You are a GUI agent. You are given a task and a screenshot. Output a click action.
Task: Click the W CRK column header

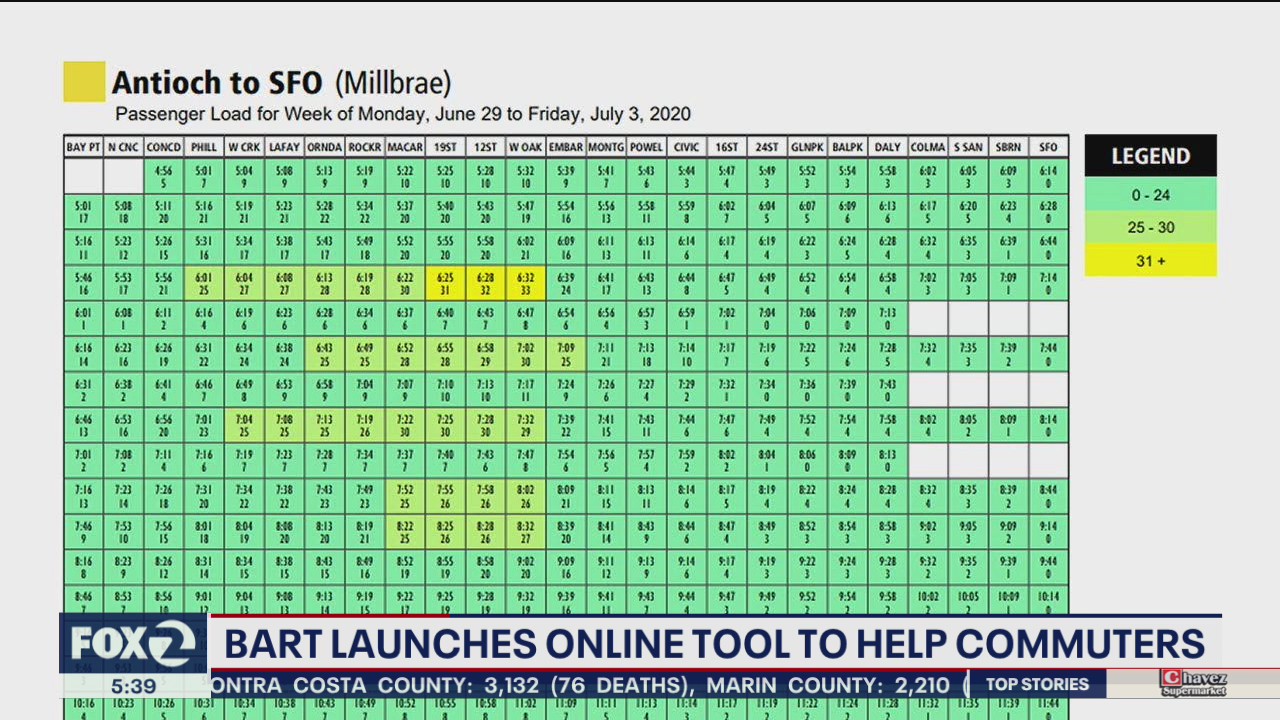point(244,147)
